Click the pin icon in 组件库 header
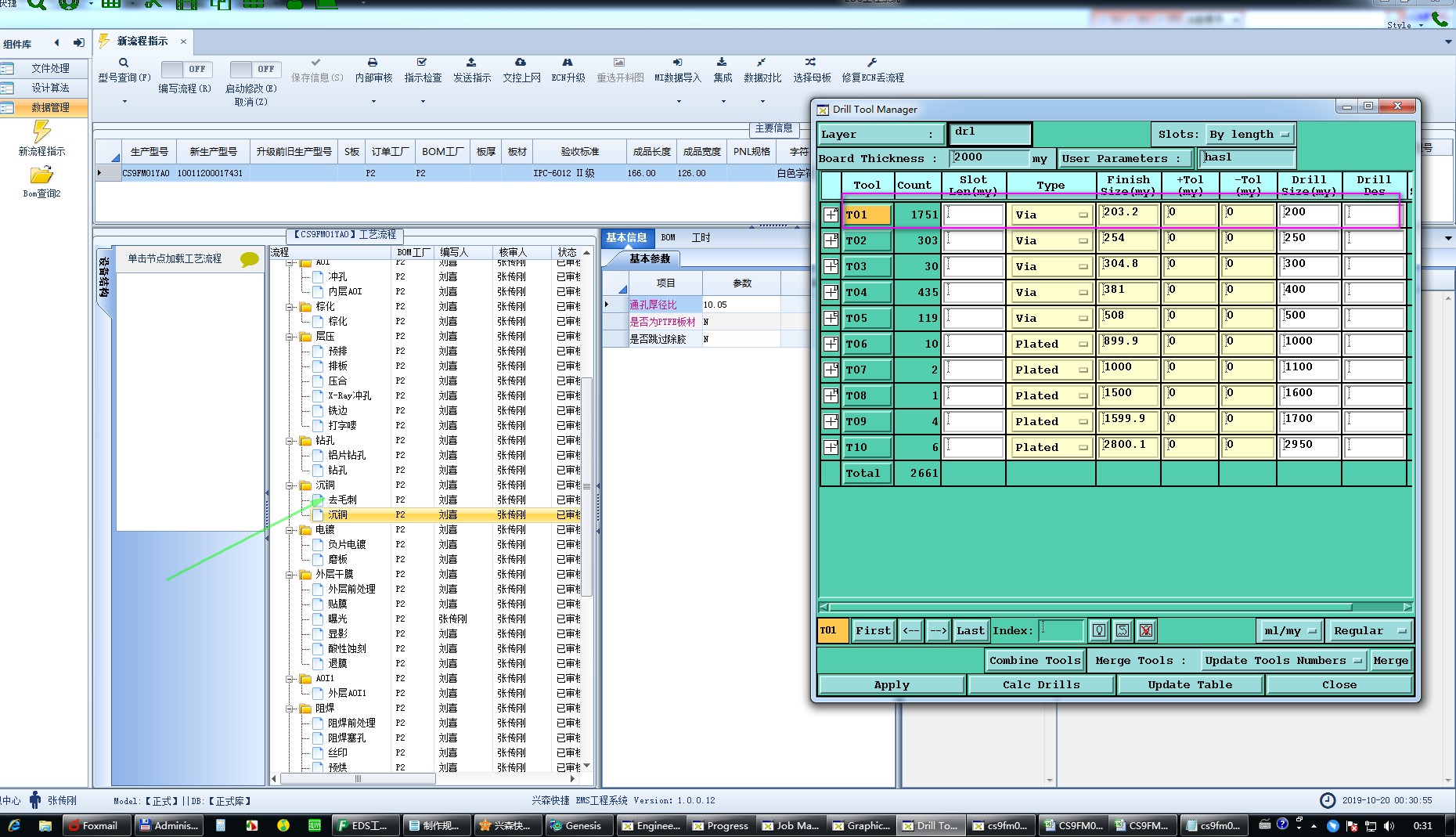The image size is (1456, 837). 78,43
